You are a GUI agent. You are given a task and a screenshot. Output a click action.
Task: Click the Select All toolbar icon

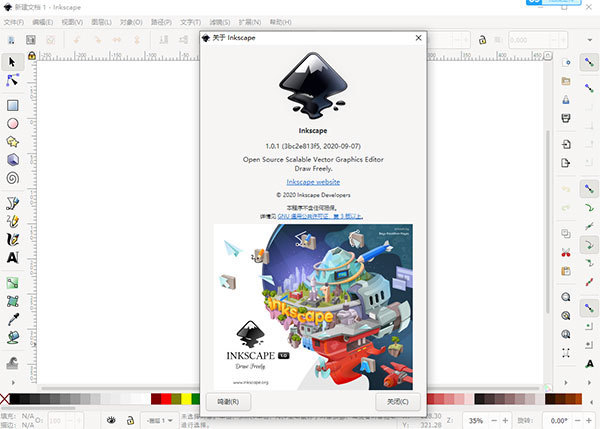coord(11,40)
